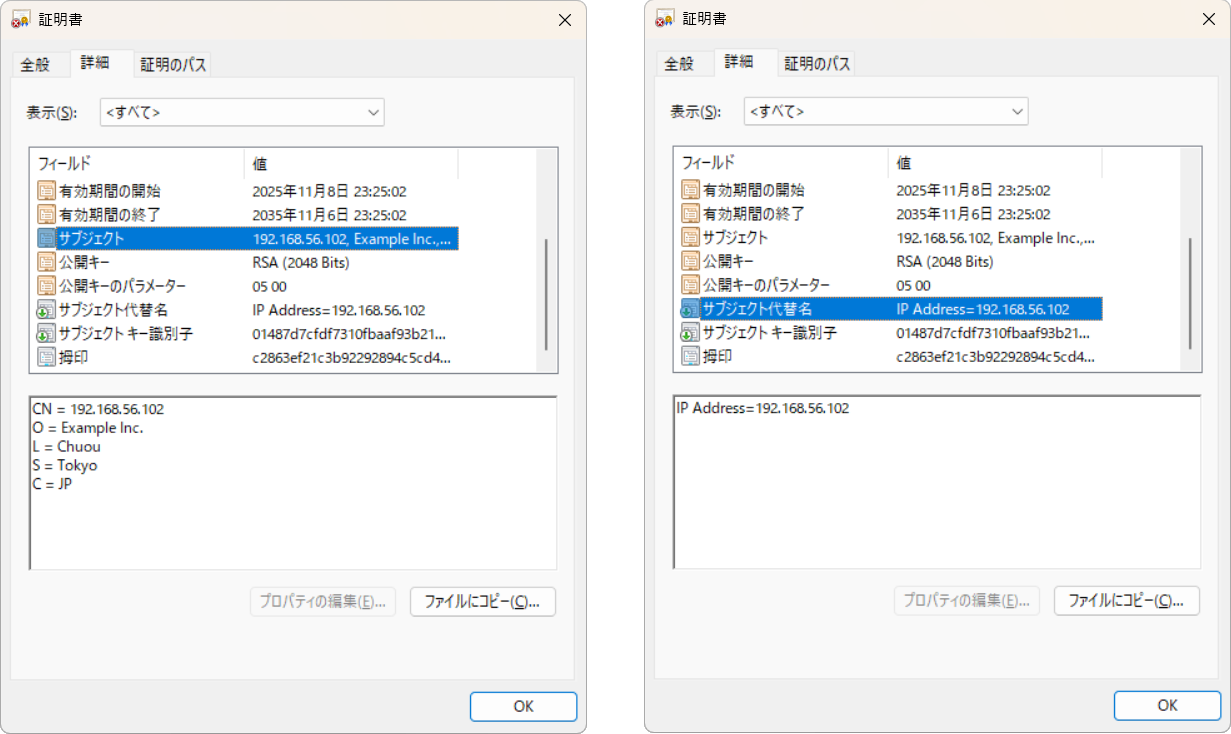Screen dimensions: 1231x734
Task: Open the 証明のパス tab in right dialog
Action: 817,64
